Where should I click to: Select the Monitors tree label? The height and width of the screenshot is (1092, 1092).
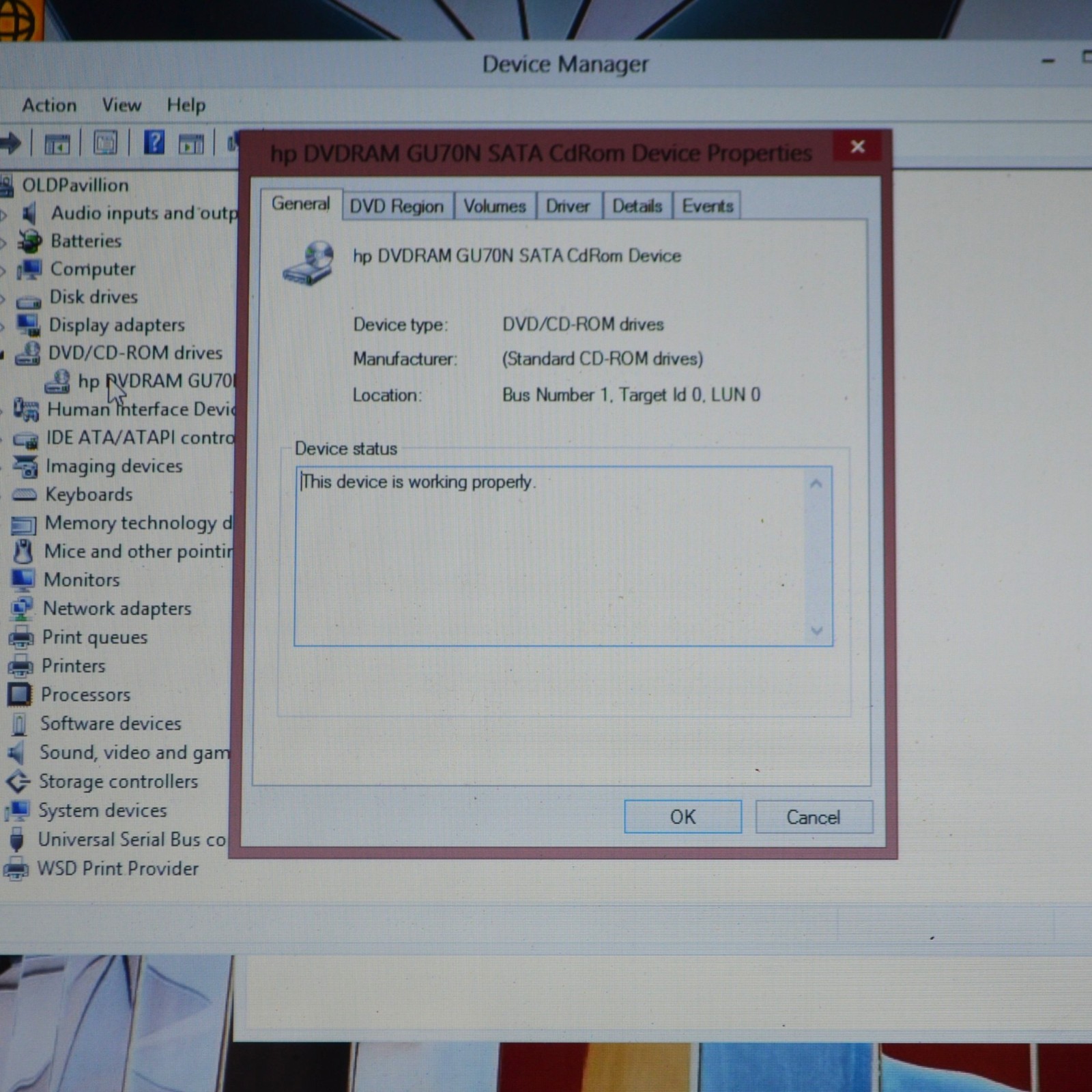tap(82, 580)
